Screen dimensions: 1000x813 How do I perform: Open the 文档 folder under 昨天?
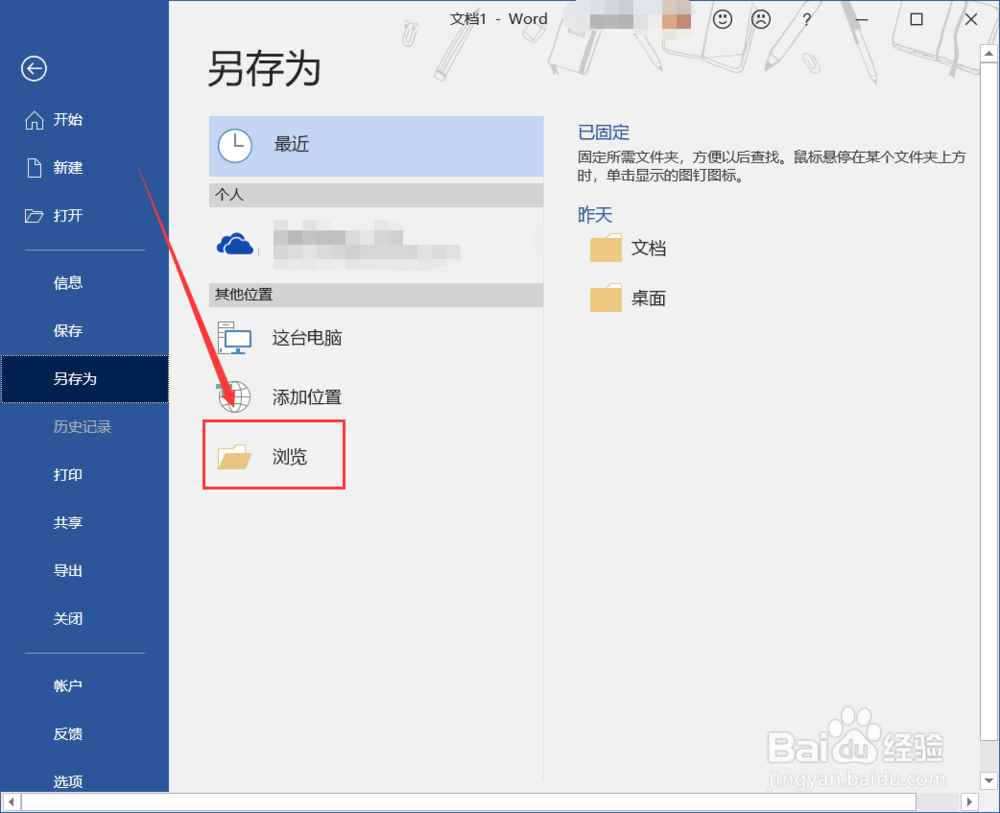click(x=649, y=248)
